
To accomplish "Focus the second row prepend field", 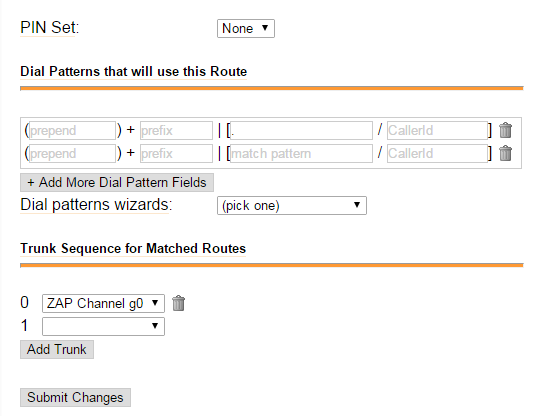I will (72, 153).
